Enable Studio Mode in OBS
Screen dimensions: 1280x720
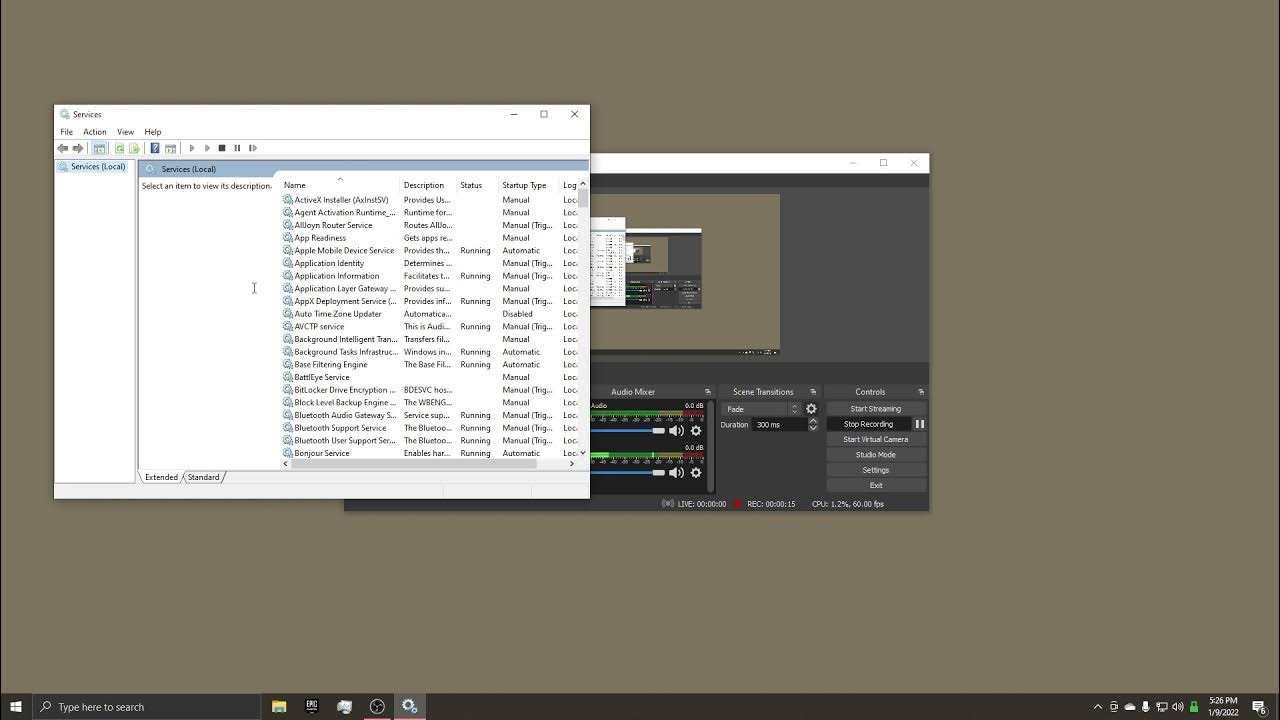[875, 455]
